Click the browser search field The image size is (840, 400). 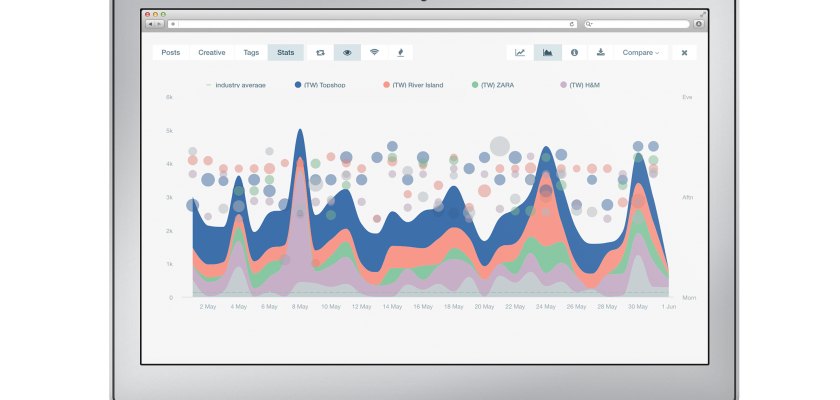click(x=640, y=23)
